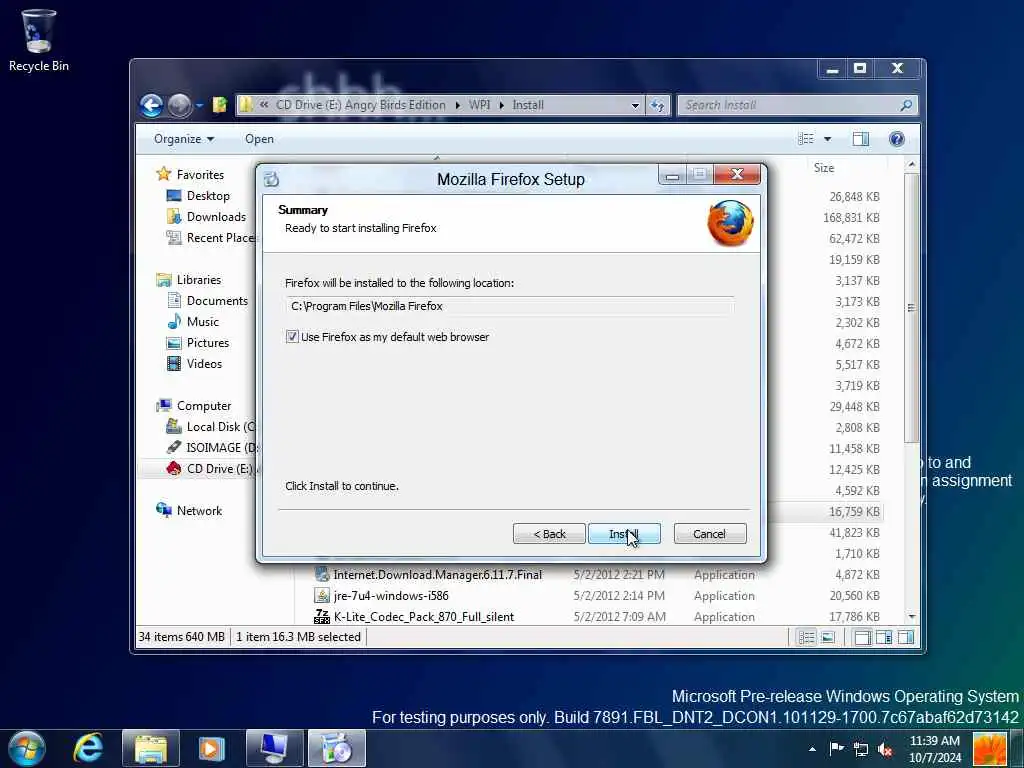Click the 16,759 KB size entry

(x=854, y=511)
